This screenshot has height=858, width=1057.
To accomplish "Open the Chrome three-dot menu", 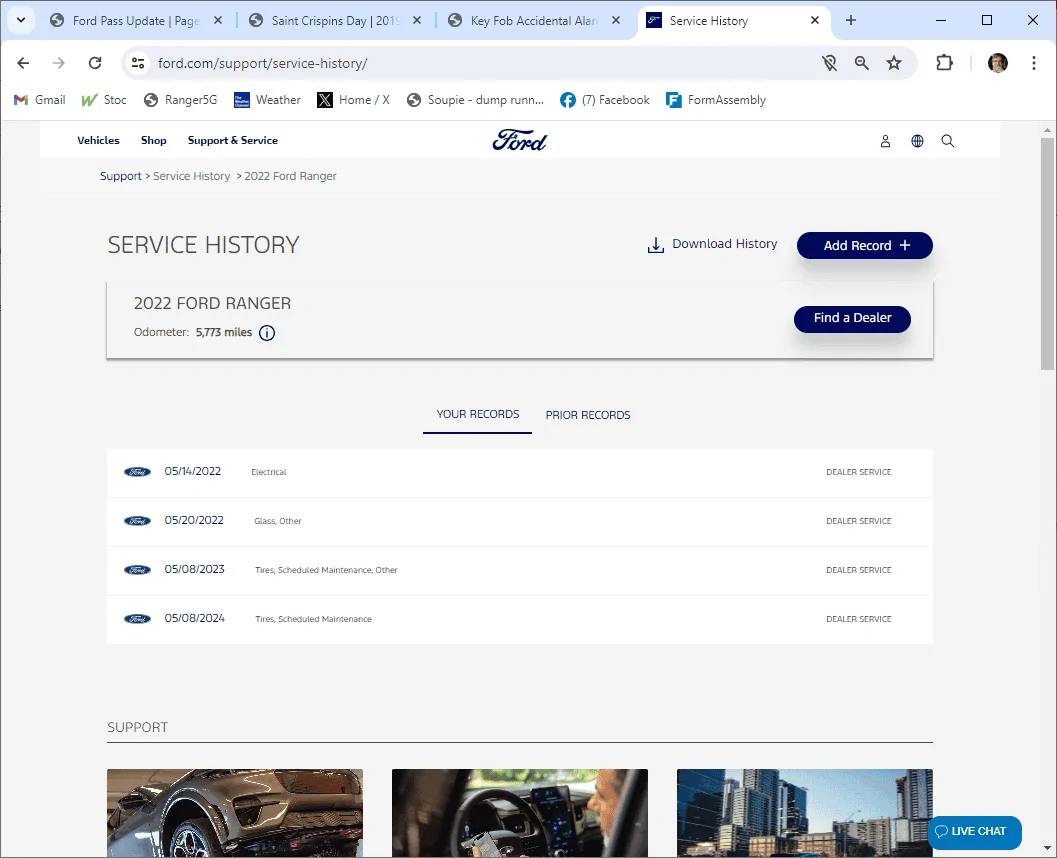I will [1033, 63].
